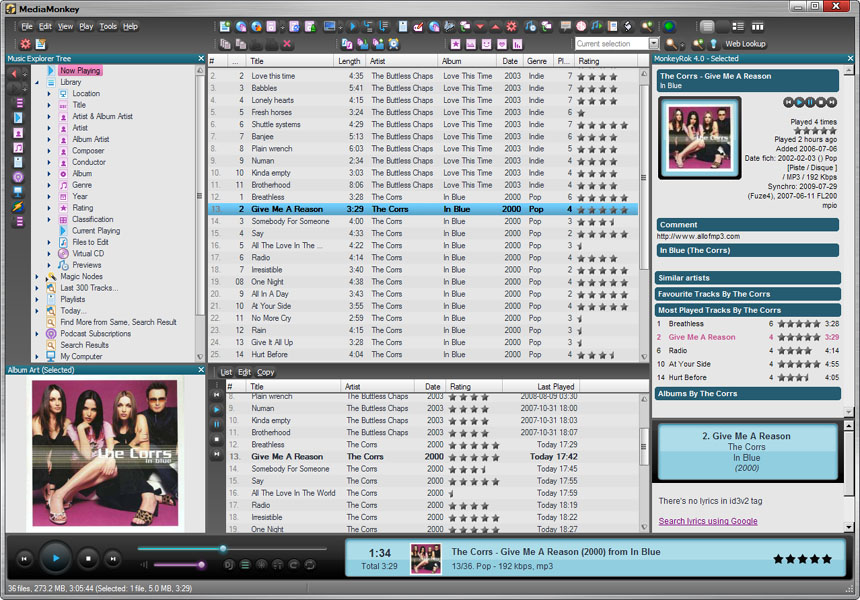Click the Search lyrics using Google link
This screenshot has height=600, width=860.
point(707,521)
